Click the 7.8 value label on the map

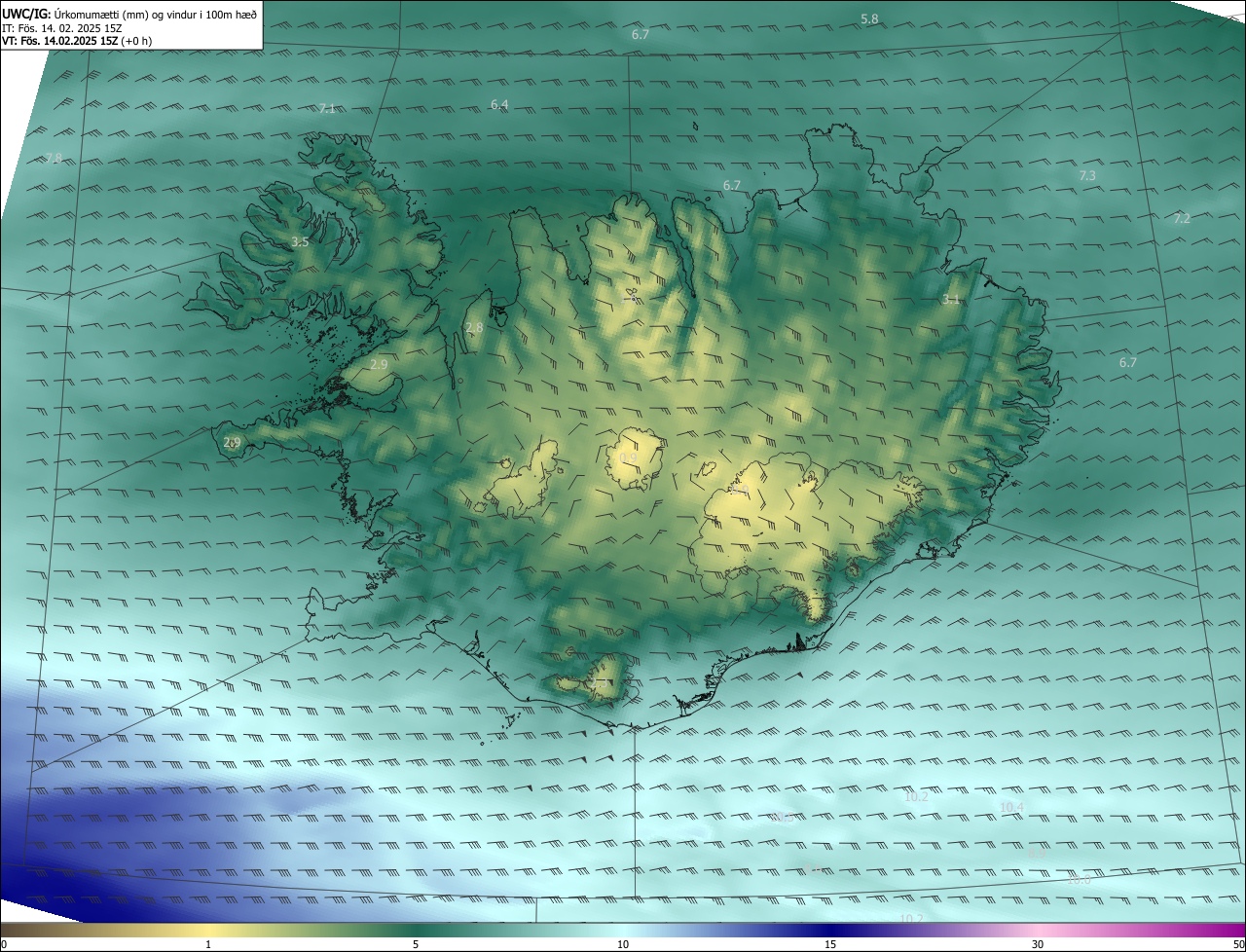click(54, 158)
